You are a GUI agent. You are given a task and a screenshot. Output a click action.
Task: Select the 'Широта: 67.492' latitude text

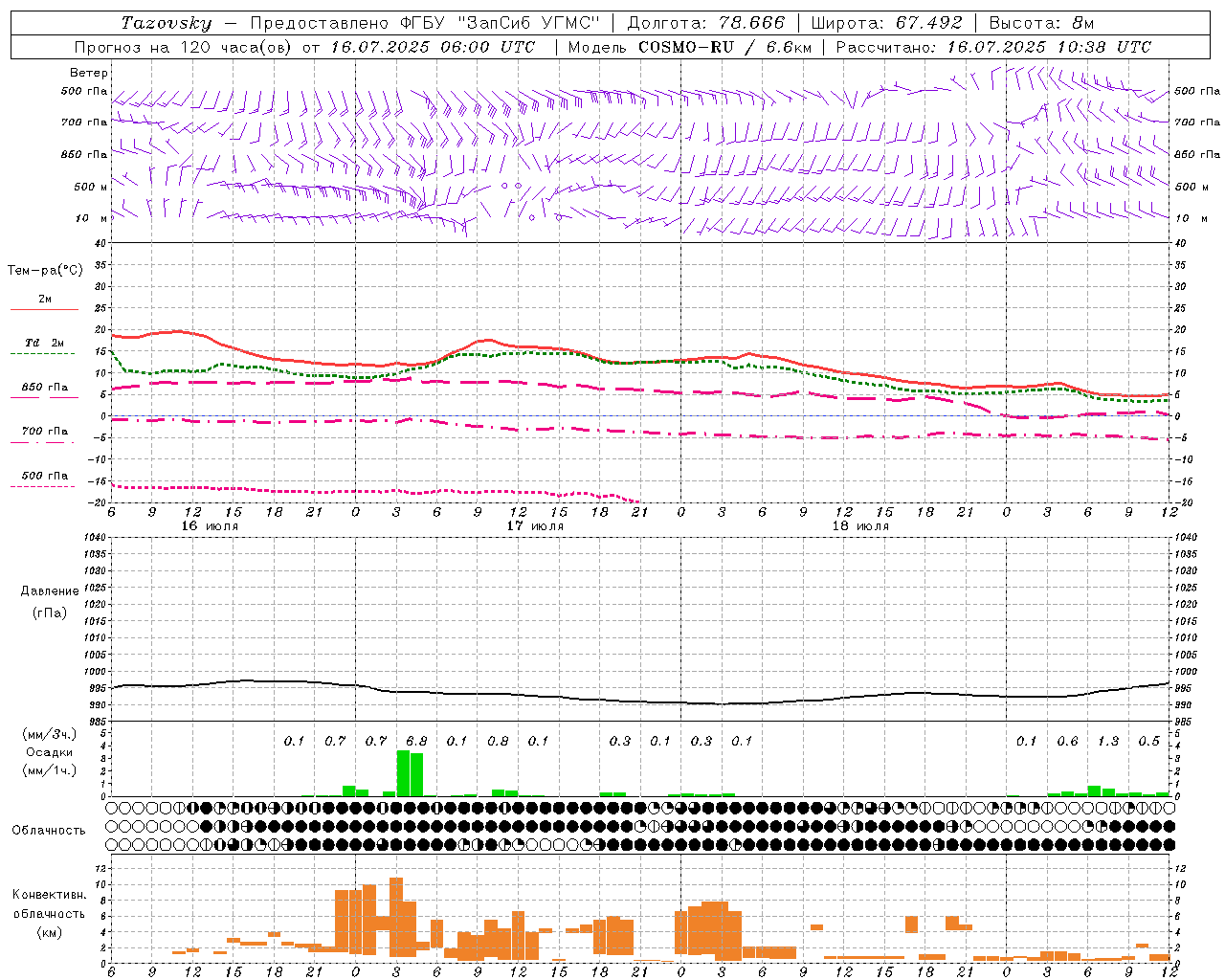[886, 23]
